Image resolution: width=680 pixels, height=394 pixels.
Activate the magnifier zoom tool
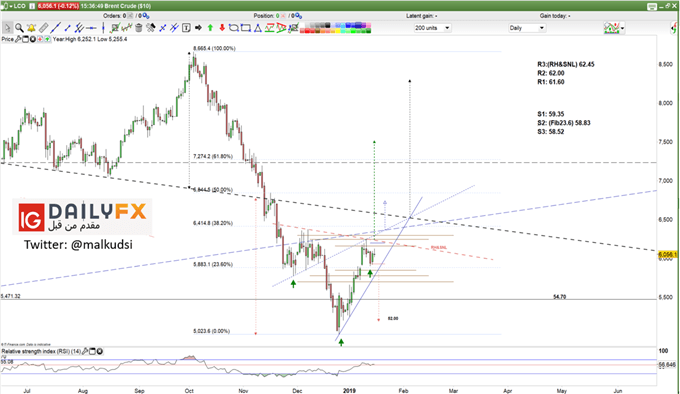tap(19, 28)
